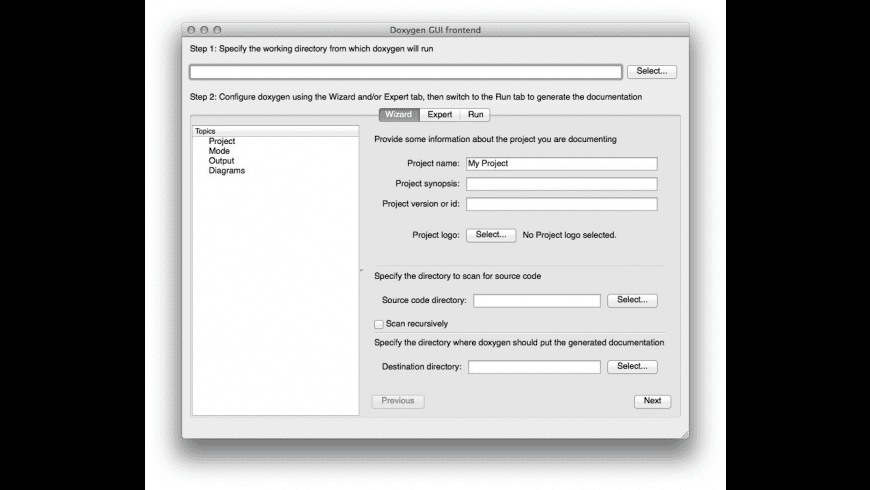This screenshot has height=490, width=870.
Task: Click Select button for working directory
Action: pos(651,71)
